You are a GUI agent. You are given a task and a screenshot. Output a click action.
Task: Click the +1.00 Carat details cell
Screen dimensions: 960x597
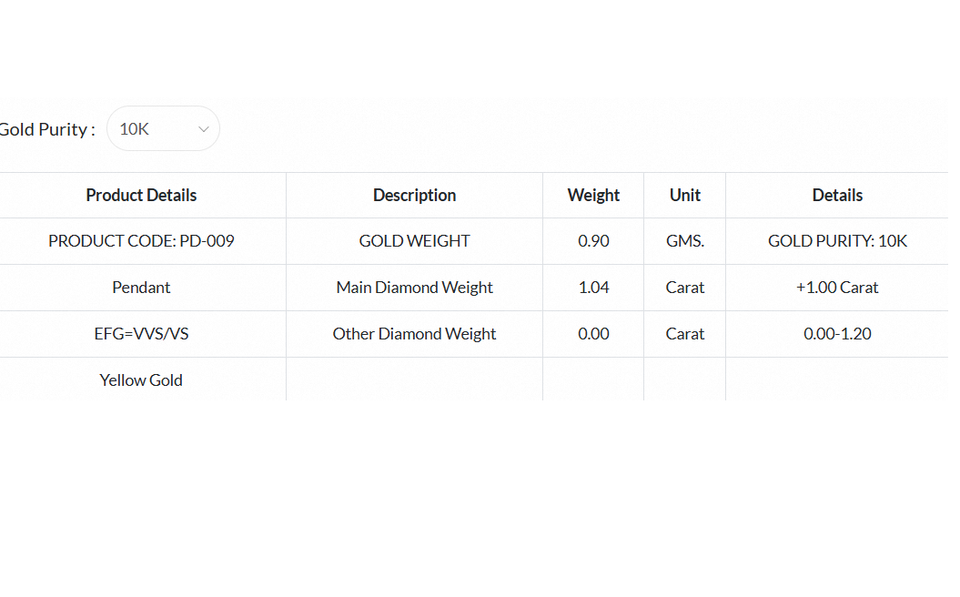[x=837, y=287]
